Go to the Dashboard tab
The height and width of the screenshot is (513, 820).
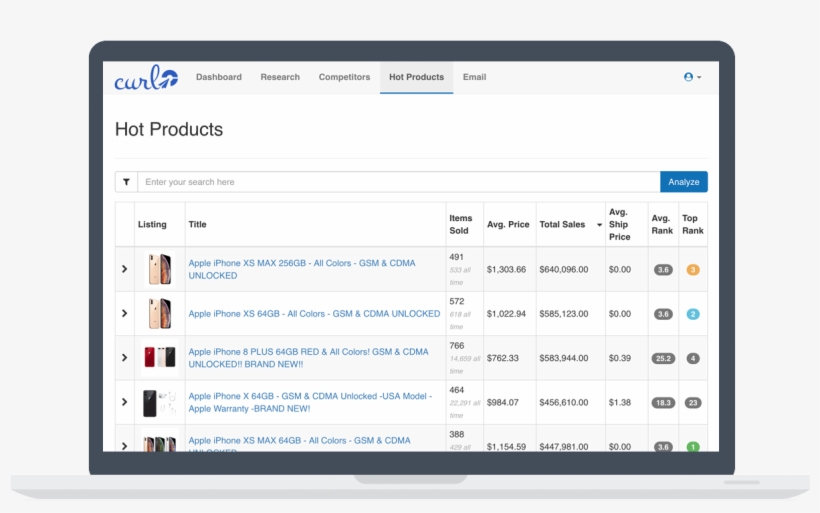[219, 77]
